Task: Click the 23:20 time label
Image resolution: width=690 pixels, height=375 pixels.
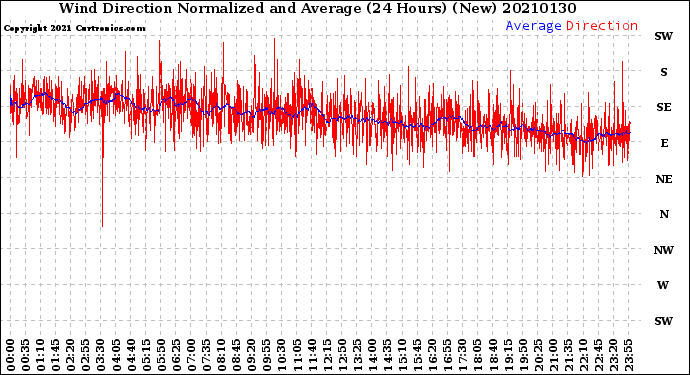Action: (x=613, y=355)
